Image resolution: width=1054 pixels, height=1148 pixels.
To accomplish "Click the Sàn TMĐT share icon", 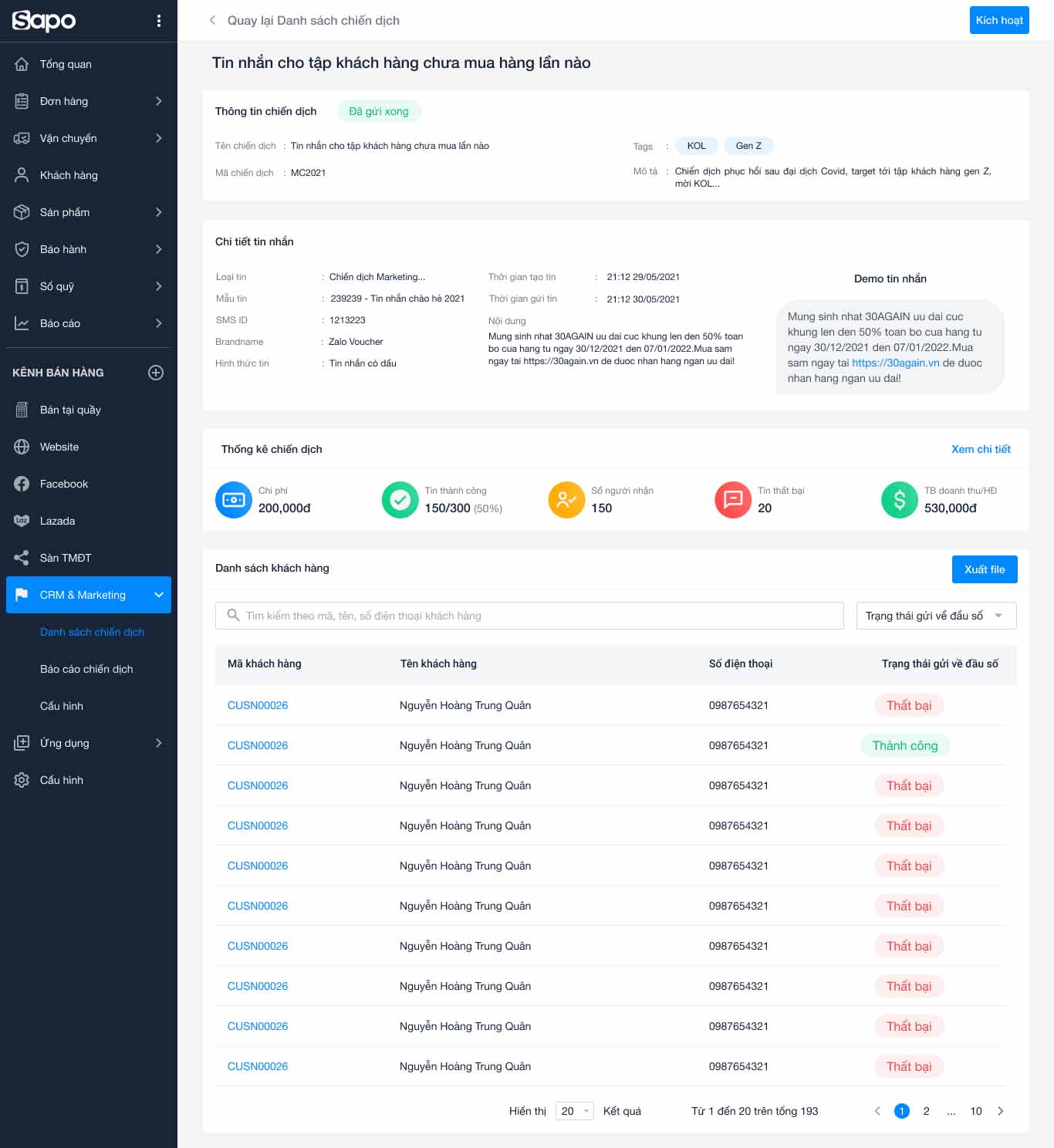I will click(x=22, y=558).
